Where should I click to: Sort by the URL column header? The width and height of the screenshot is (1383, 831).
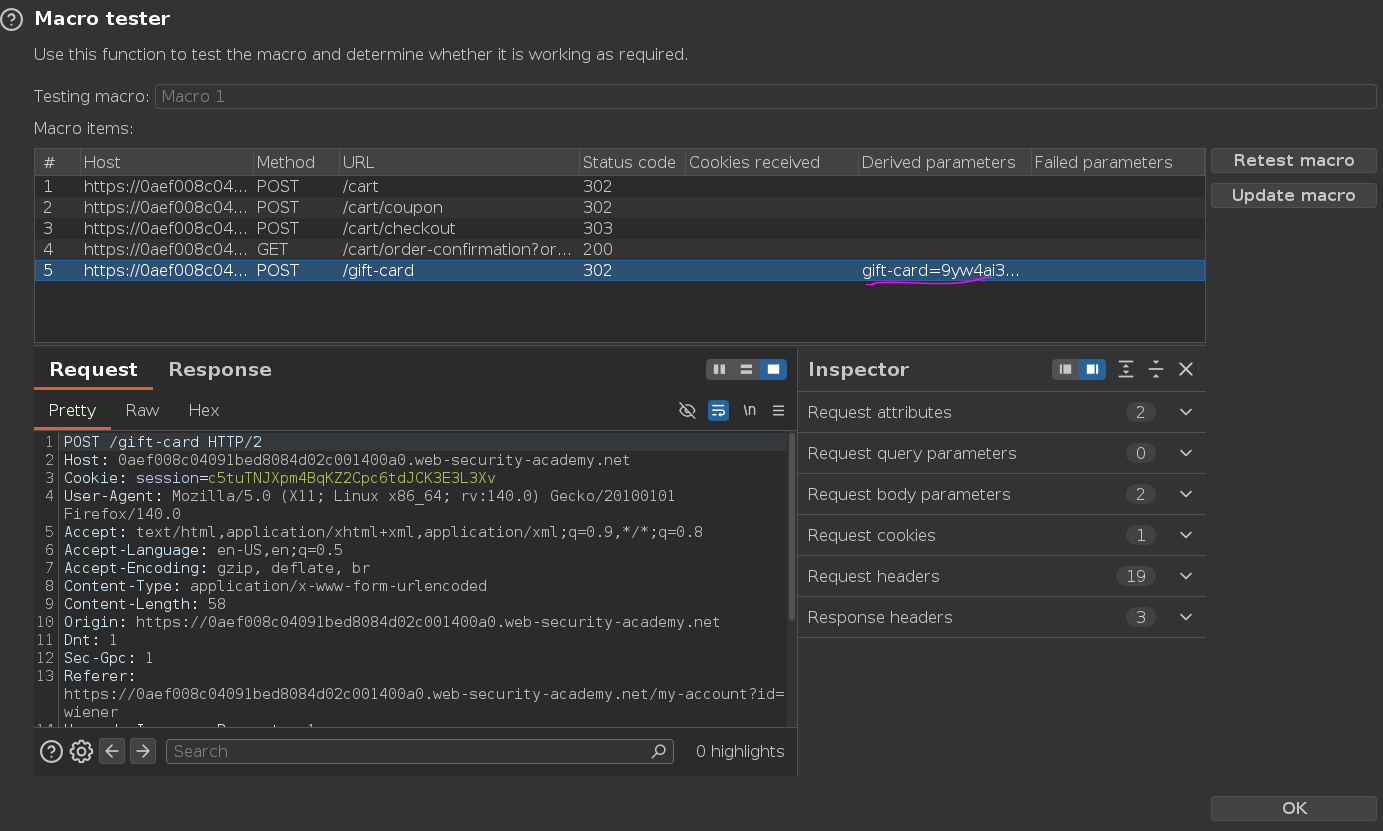tap(459, 162)
